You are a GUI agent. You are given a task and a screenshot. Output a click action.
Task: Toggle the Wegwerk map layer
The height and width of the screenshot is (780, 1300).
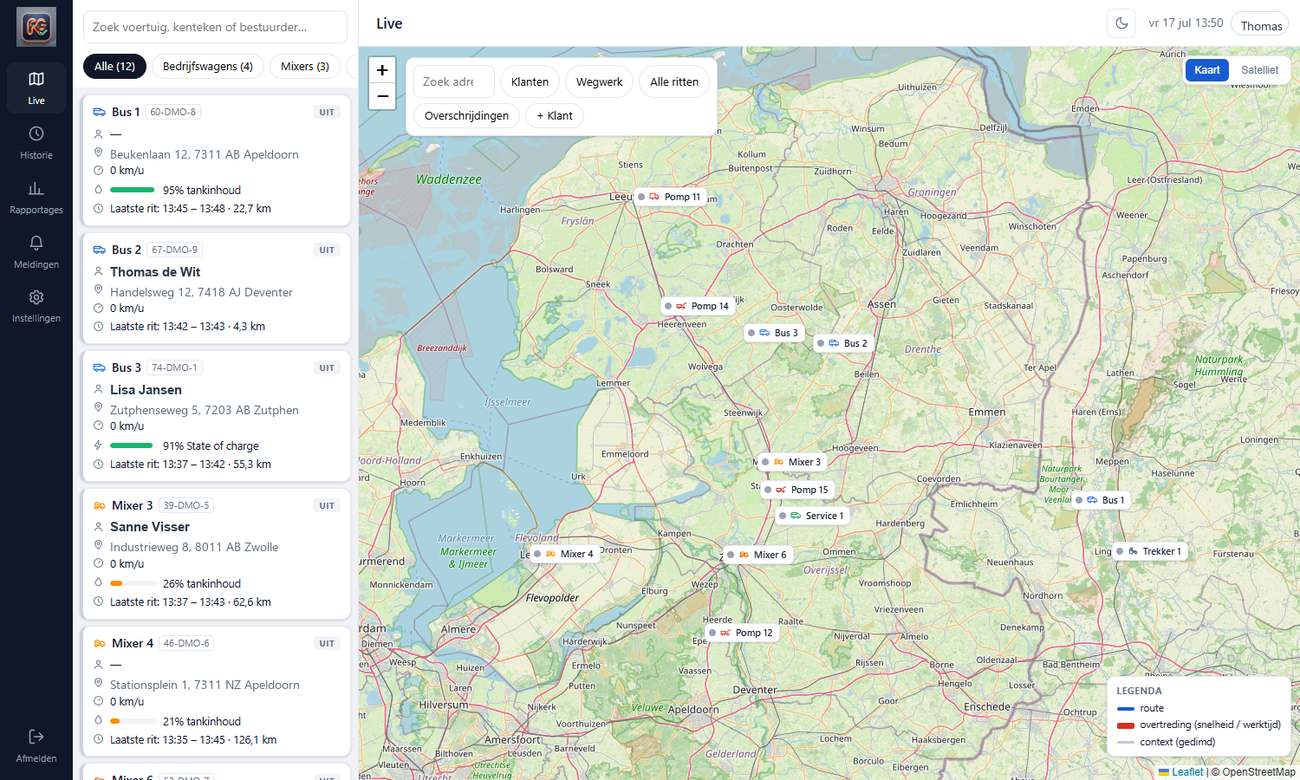[599, 82]
